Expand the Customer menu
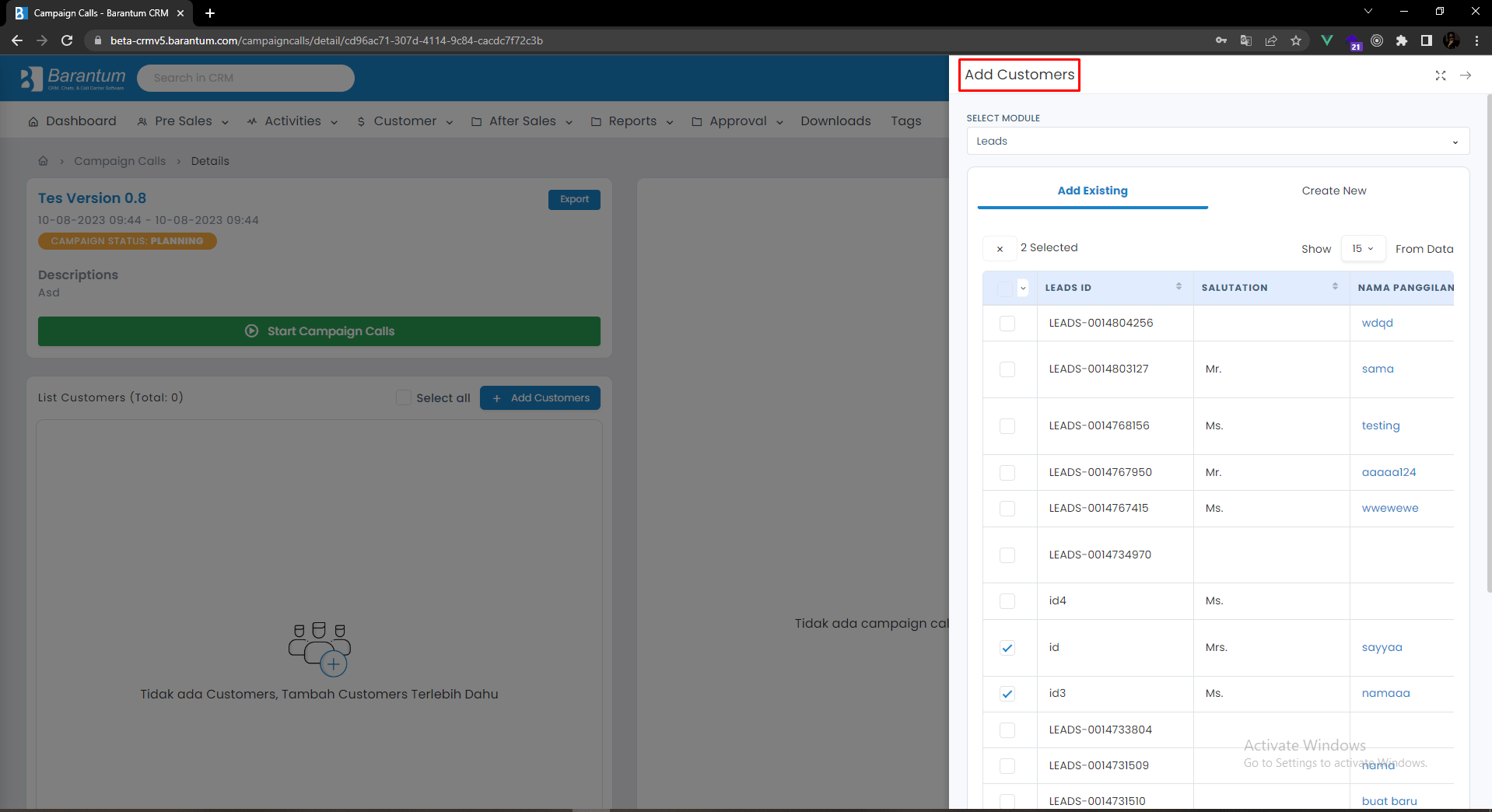Screen dimensions: 1492x812 (405, 121)
